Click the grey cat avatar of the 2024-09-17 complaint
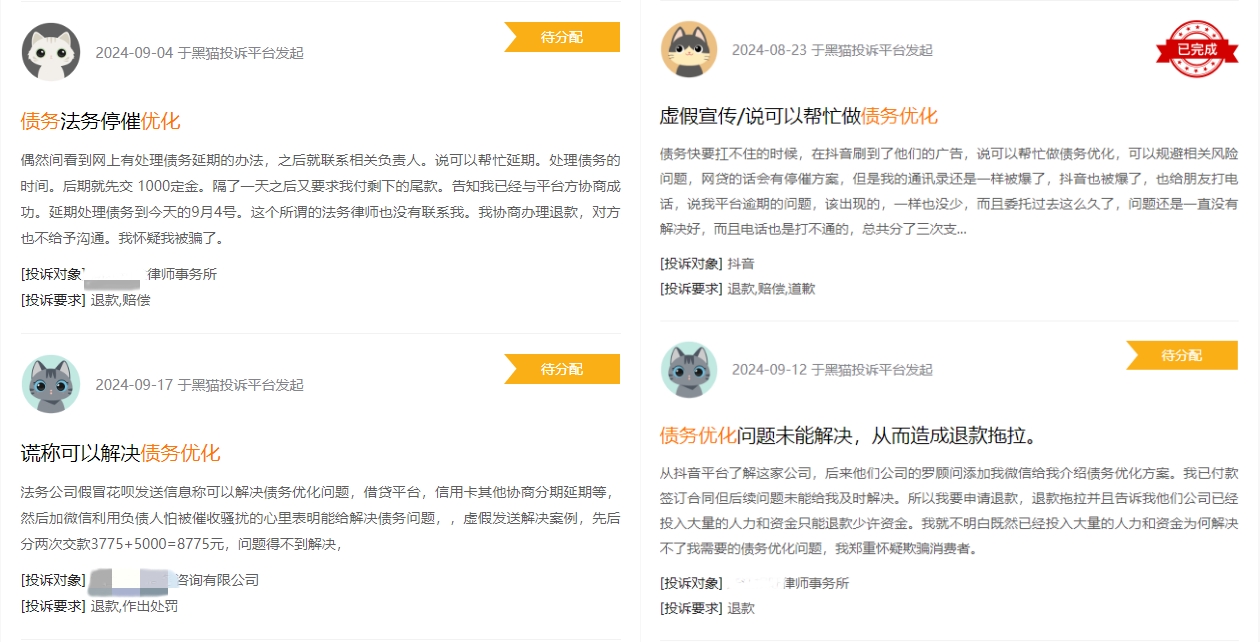 (51, 384)
